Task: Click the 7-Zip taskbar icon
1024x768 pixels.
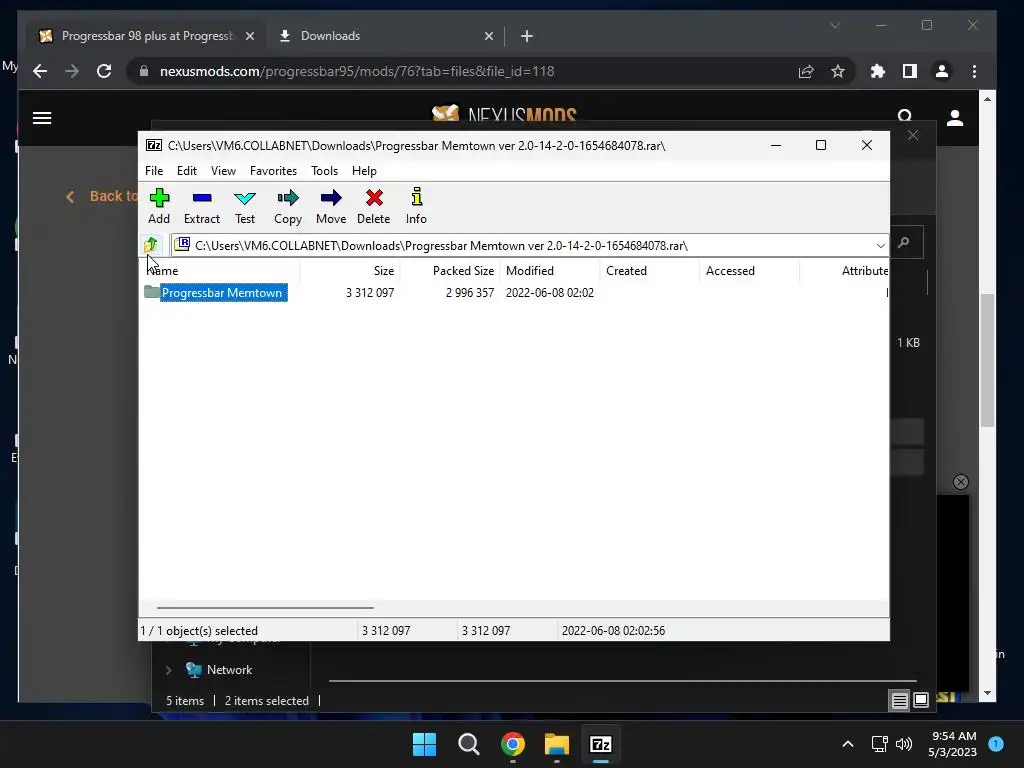Action: point(601,744)
